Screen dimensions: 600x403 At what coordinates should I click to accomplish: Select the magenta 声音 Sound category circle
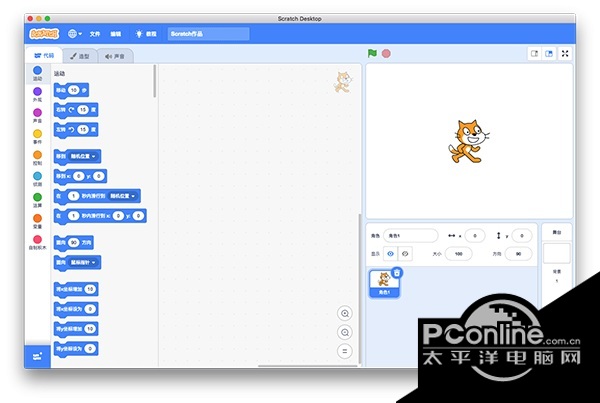click(x=37, y=115)
